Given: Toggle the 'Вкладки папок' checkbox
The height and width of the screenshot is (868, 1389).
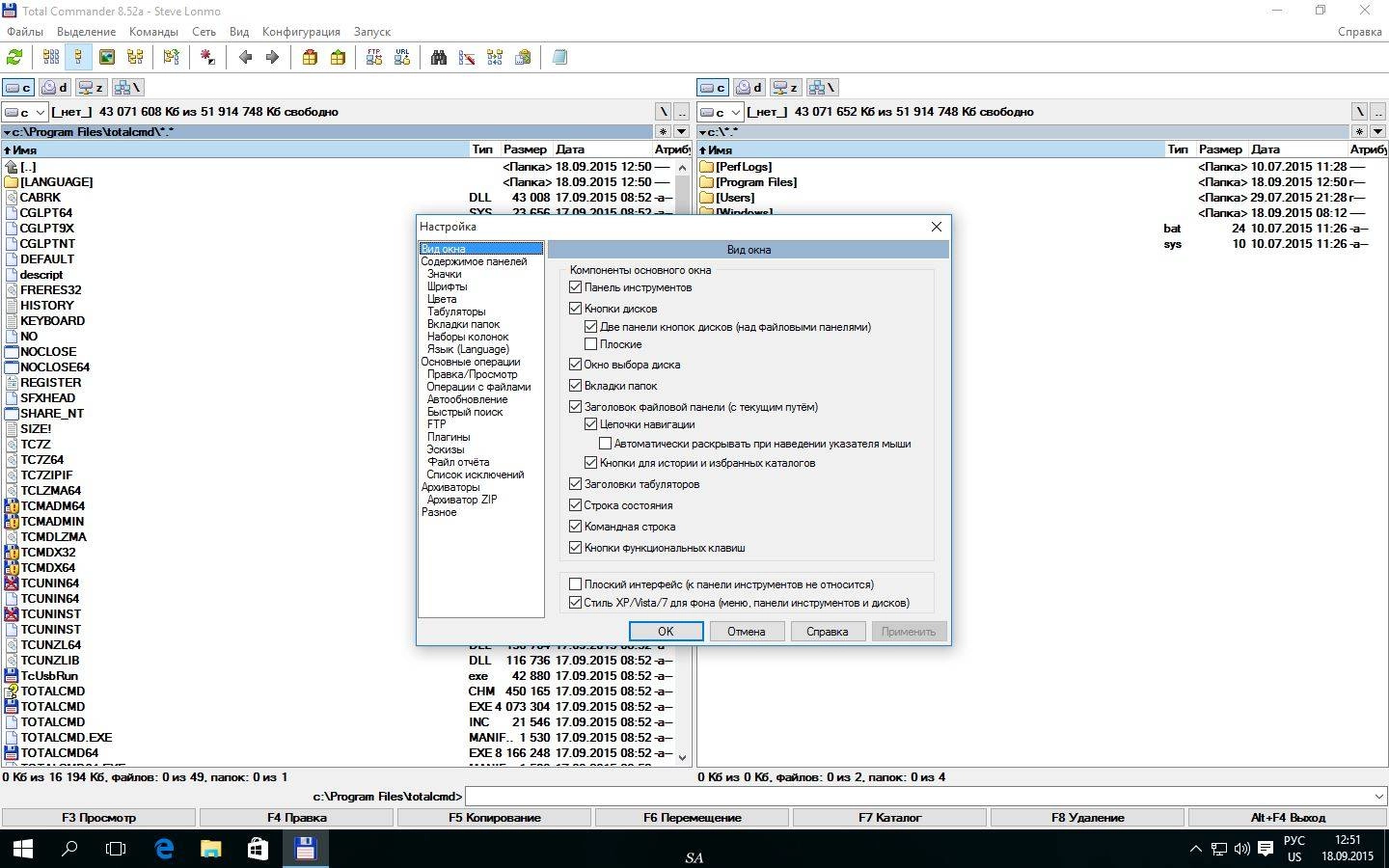Looking at the screenshot, I should pyautogui.click(x=576, y=386).
